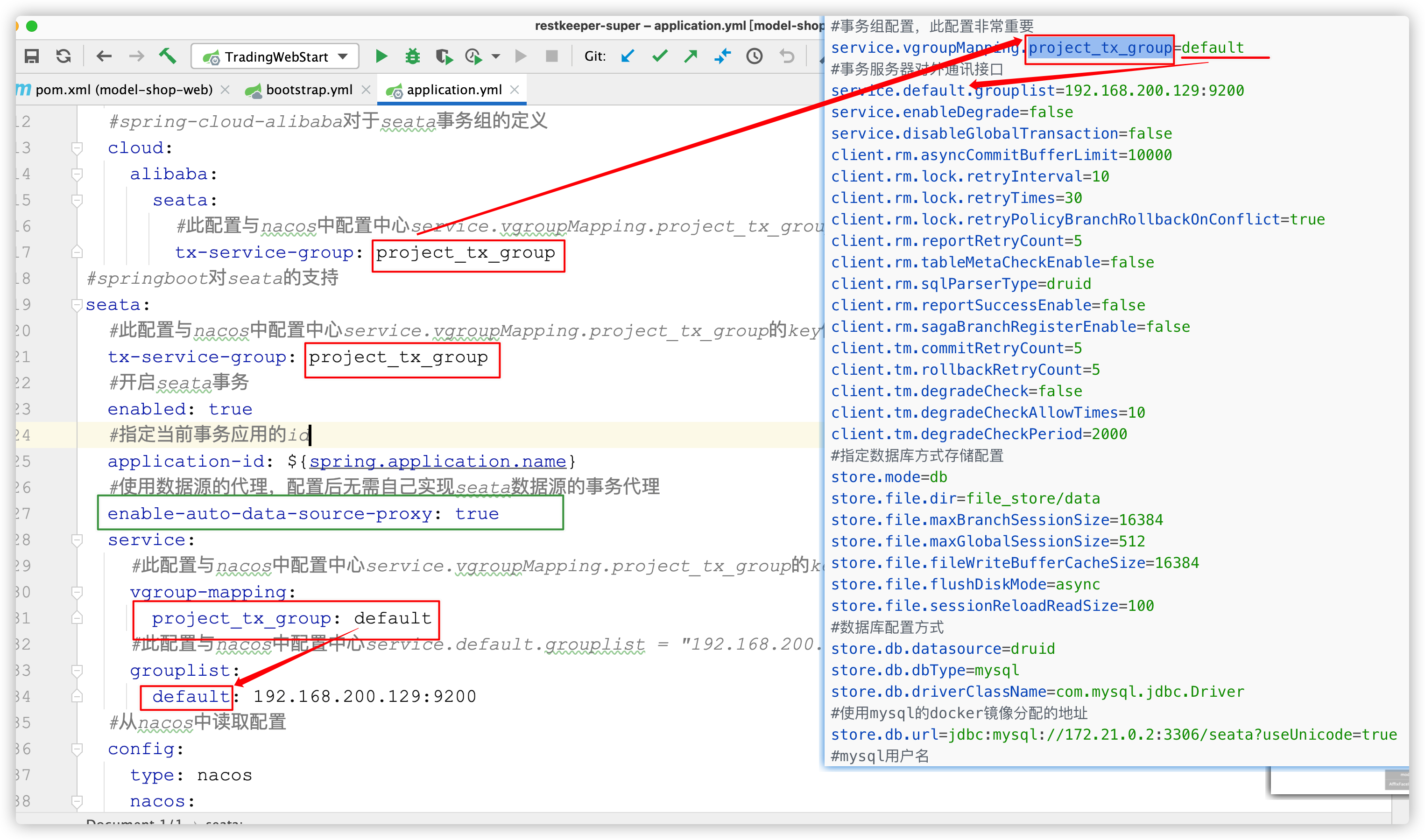Click the Profiler run icon
The image size is (1425, 840).
pos(473,56)
